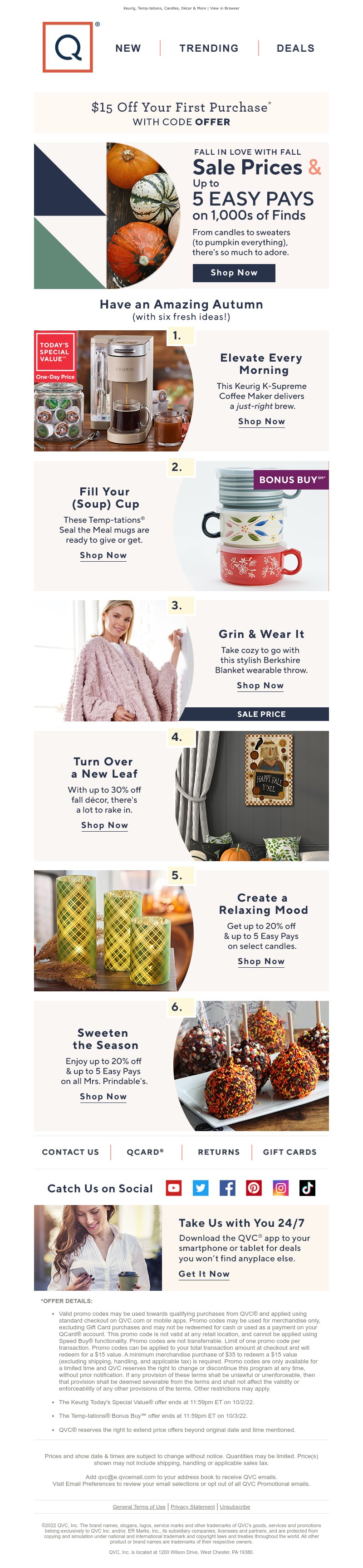The height and width of the screenshot is (1568, 363).
Task: Open the View in Browser link
Action: (x=225, y=9)
